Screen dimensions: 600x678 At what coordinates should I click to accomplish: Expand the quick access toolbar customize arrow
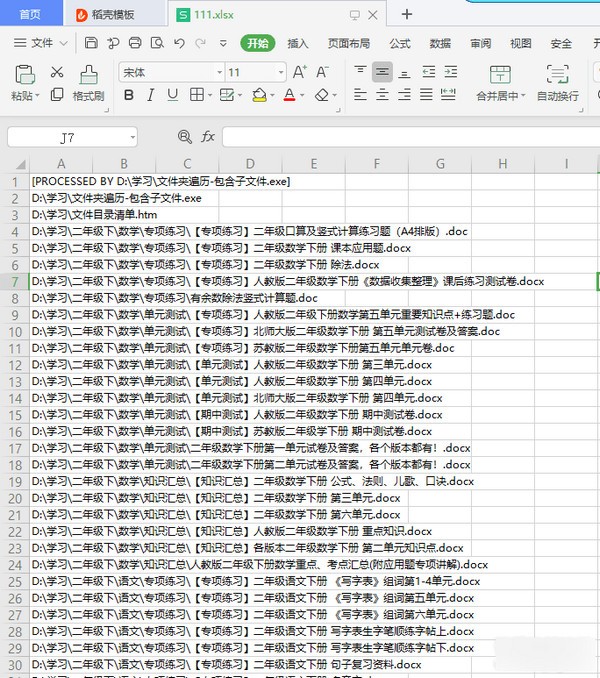tap(223, 43)
